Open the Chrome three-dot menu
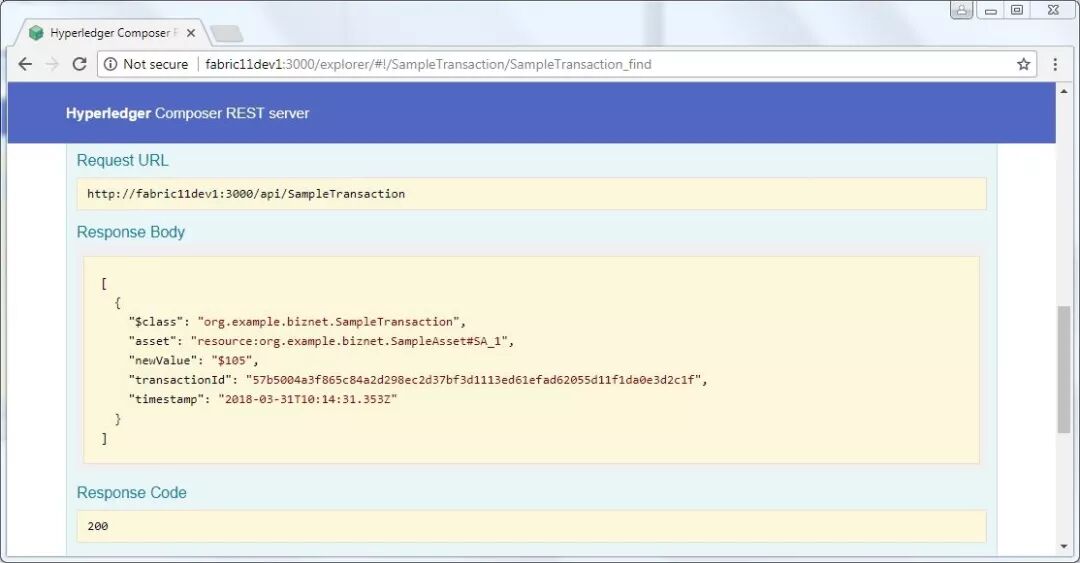Screen dimensions: 1080x563 pos(1055,64)
